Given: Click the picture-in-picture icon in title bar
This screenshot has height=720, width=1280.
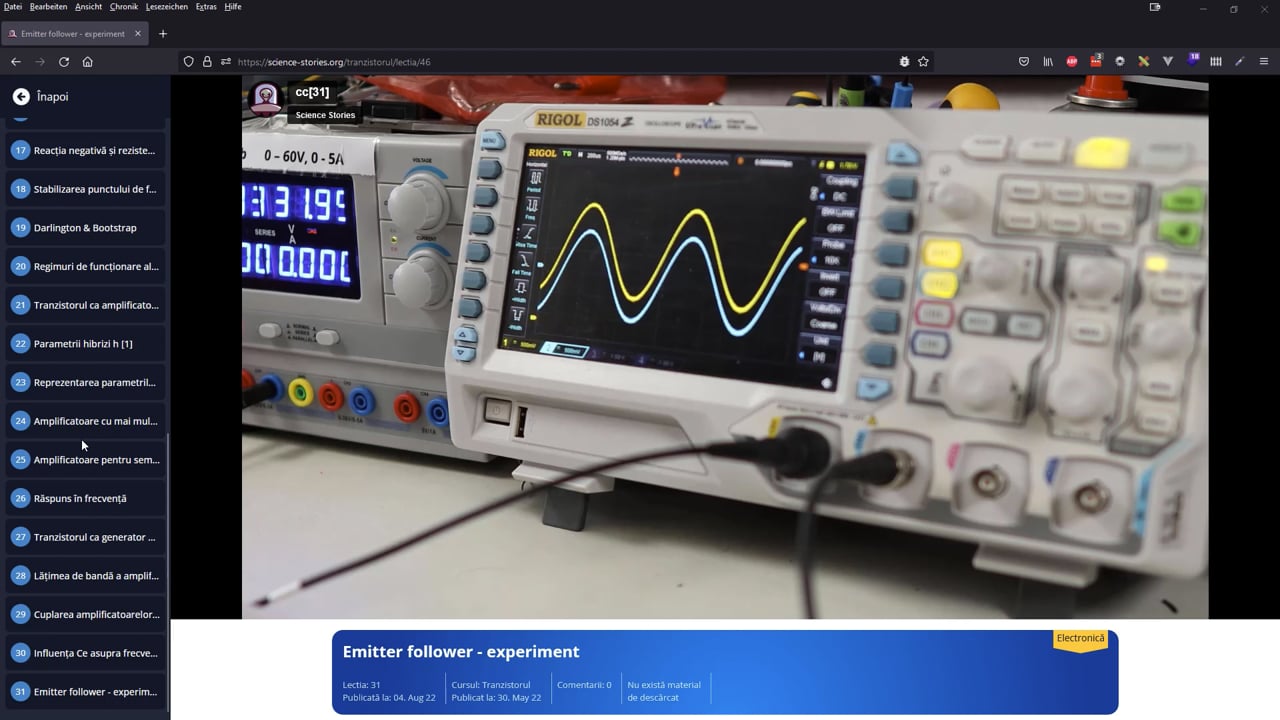Looking at the screenshot, I should [1155, 8].
